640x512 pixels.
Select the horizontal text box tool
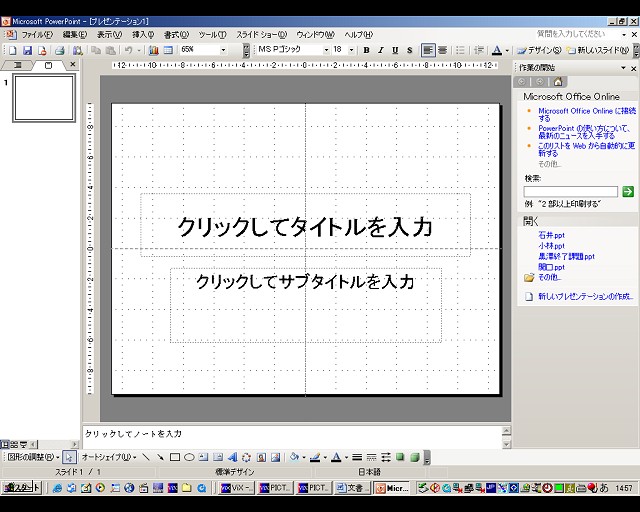[x=203, y=457]
